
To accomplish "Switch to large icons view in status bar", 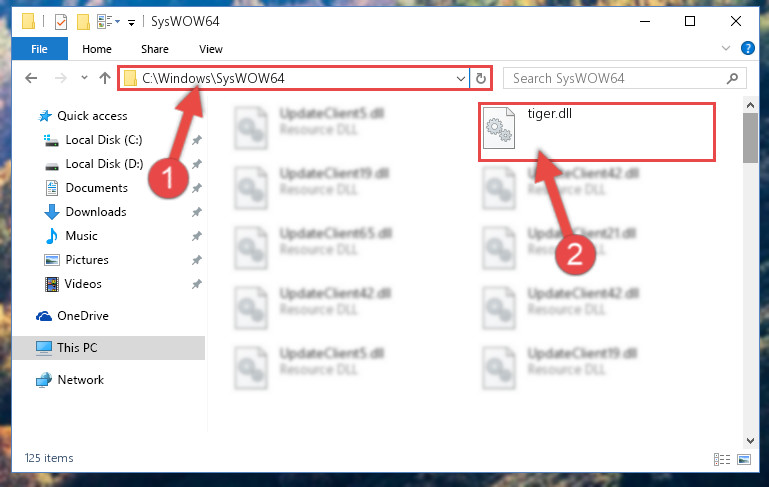I will click(x=744, y=460).
